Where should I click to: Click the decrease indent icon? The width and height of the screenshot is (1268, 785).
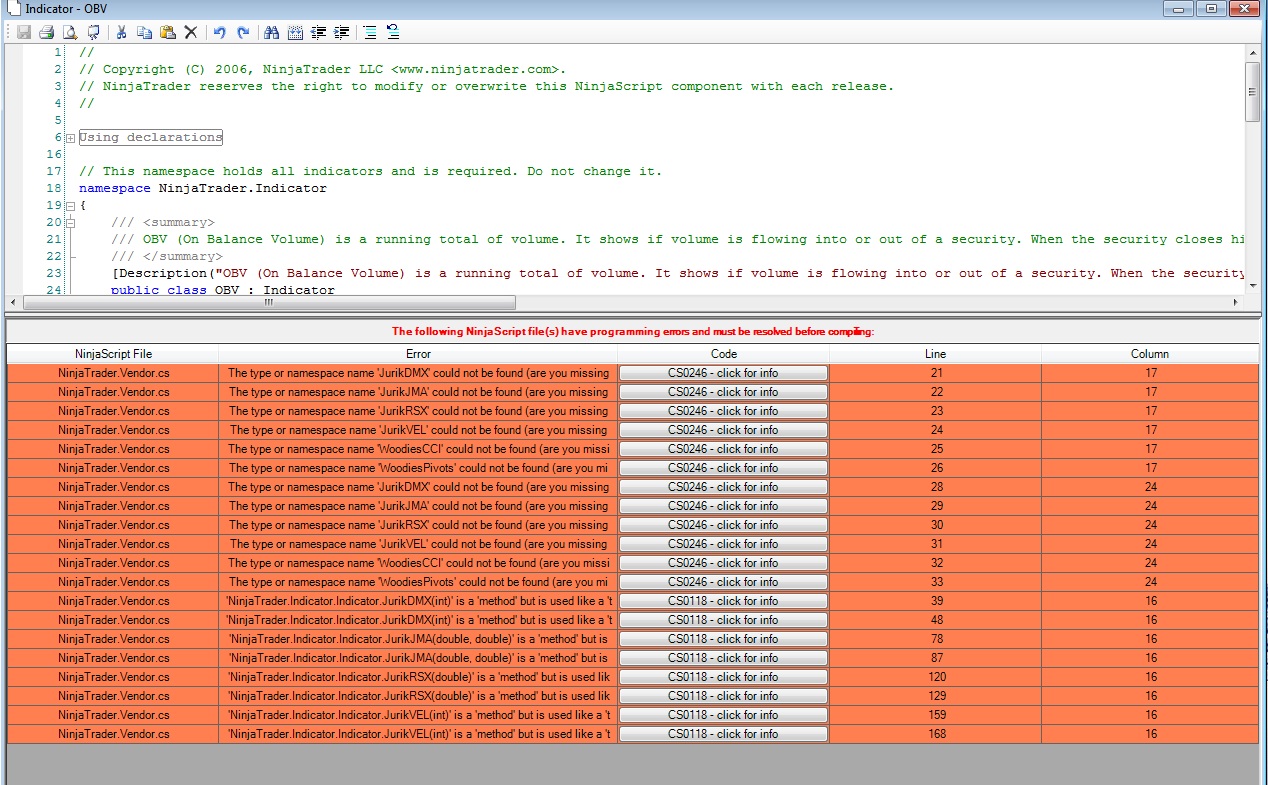click(318, 32)
